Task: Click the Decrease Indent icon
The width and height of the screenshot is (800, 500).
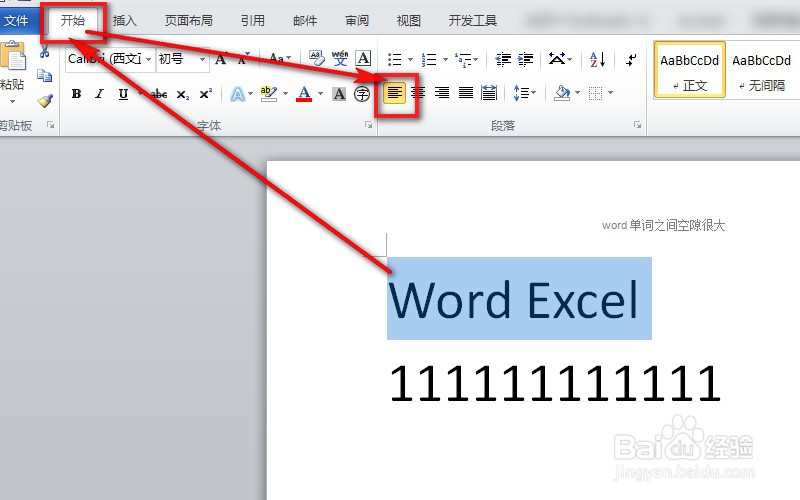Action: pos(503,60)
